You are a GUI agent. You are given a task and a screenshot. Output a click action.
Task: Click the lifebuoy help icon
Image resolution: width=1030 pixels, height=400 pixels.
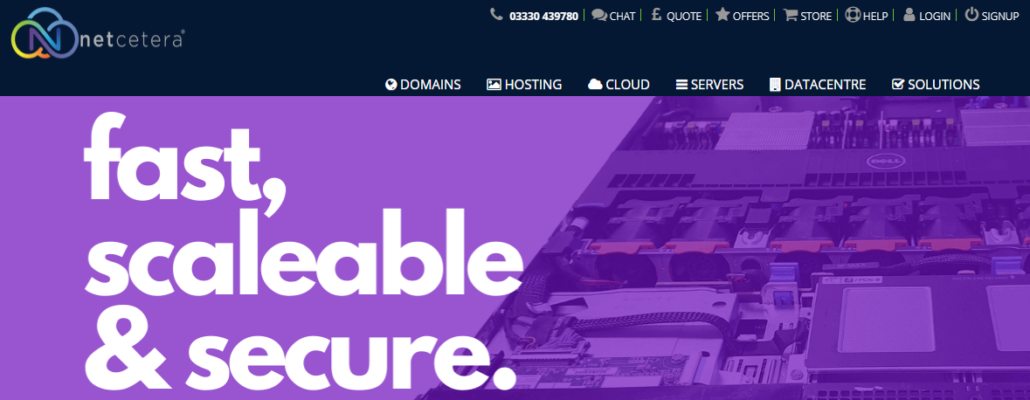pos(853,15)
